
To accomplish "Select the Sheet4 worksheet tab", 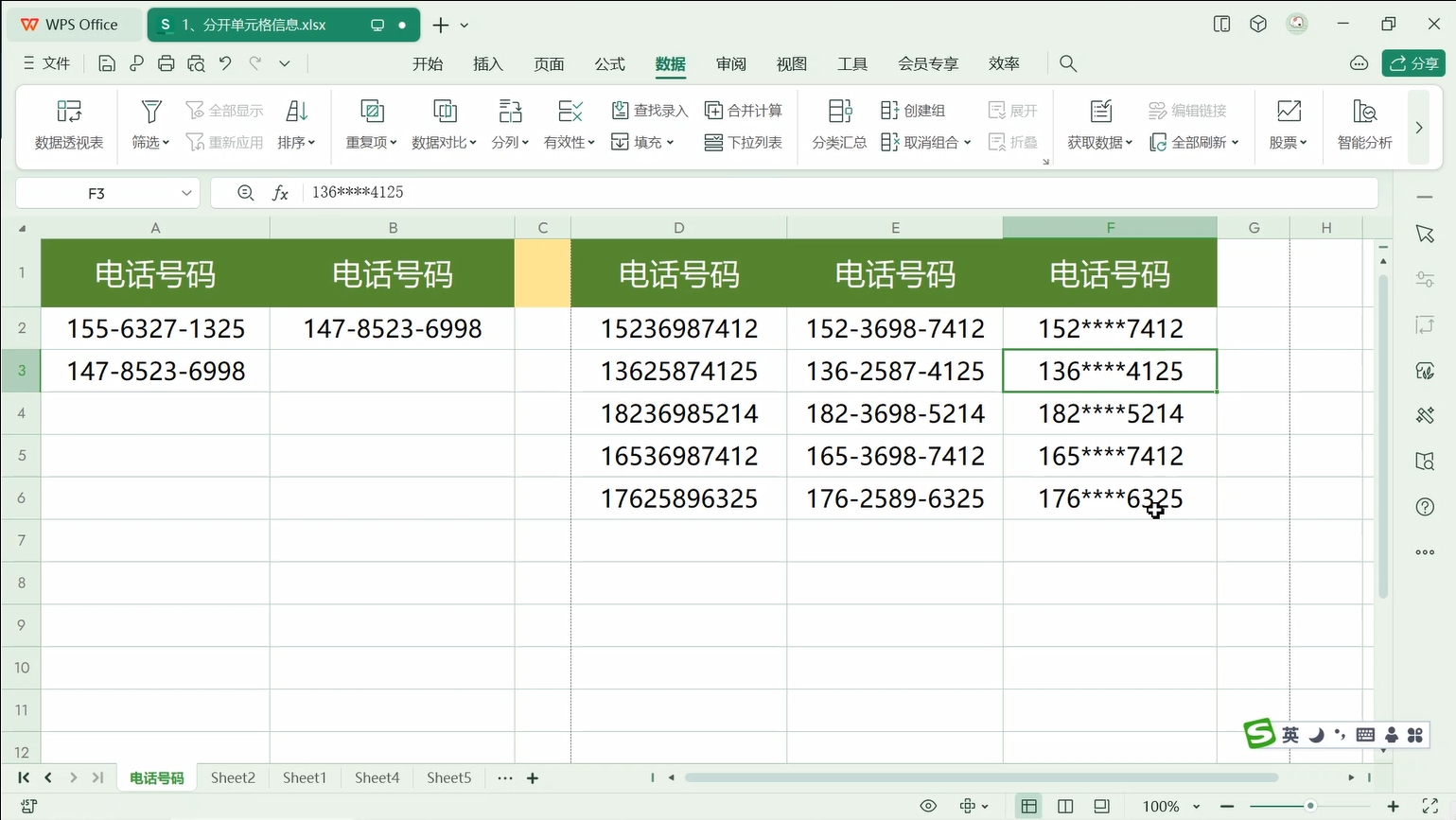I will (x=377, y=777).
